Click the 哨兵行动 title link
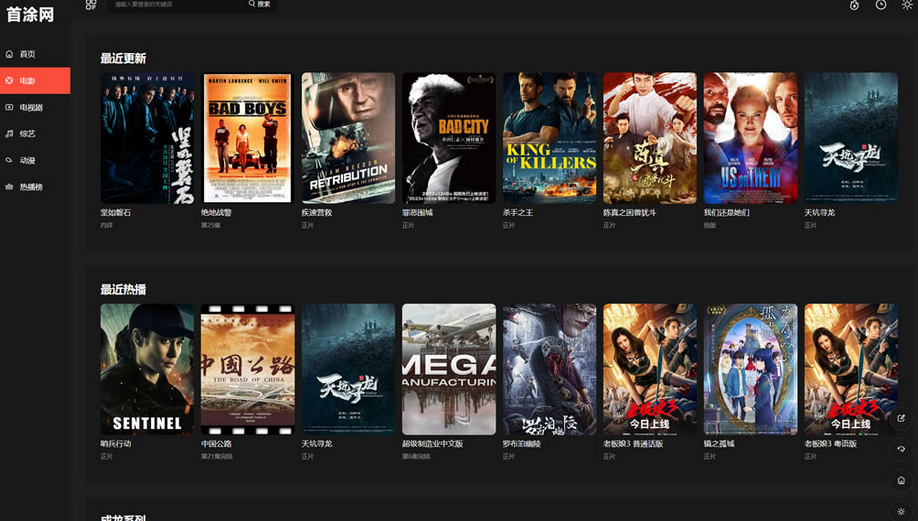The image size is (918, 521). click(116, 444)
